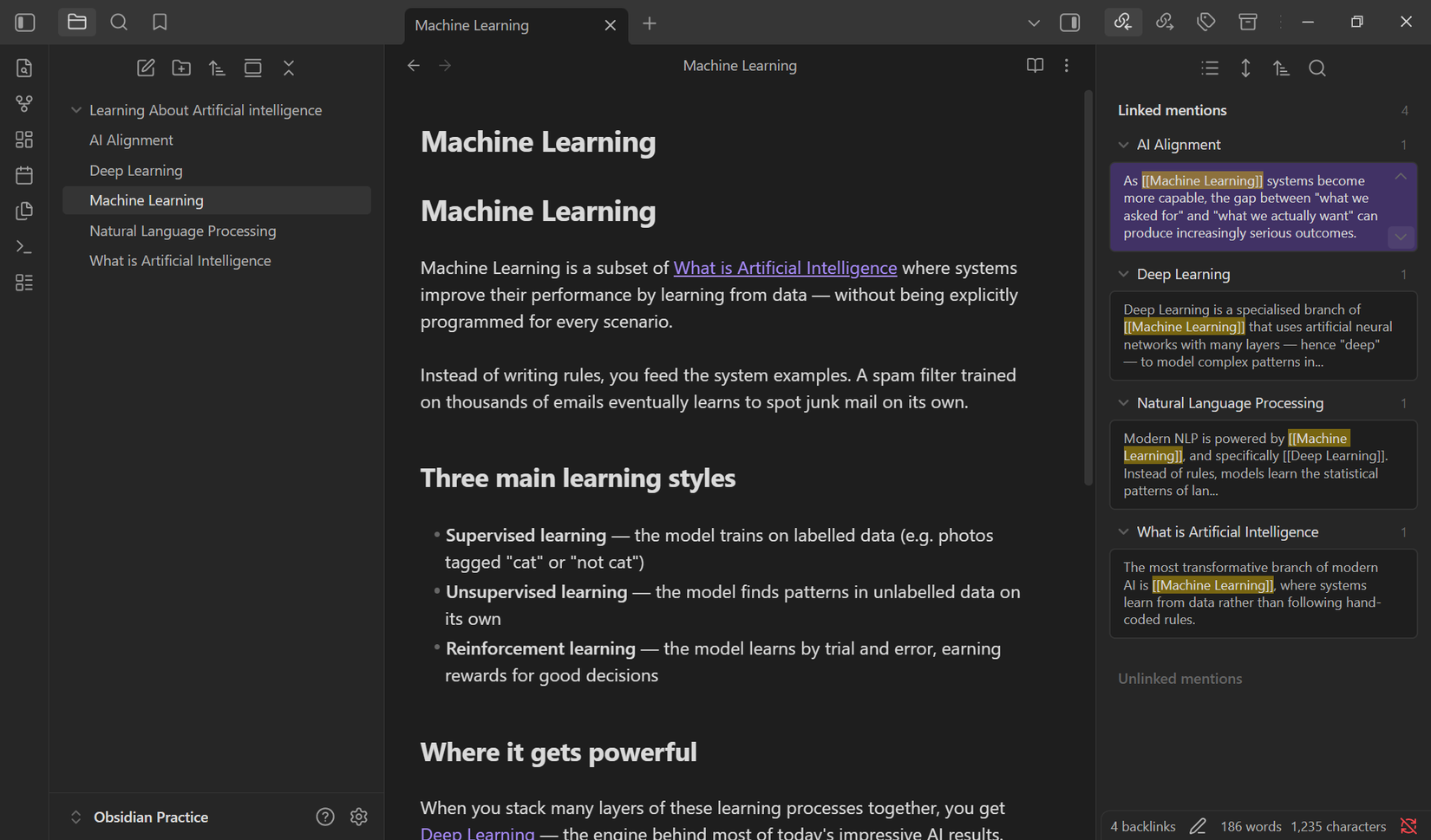Image resolution: width=1431 pixels, height=840 pixels.
Task: Open the Natural Language Processing note
Action: (x=182, y=231)
